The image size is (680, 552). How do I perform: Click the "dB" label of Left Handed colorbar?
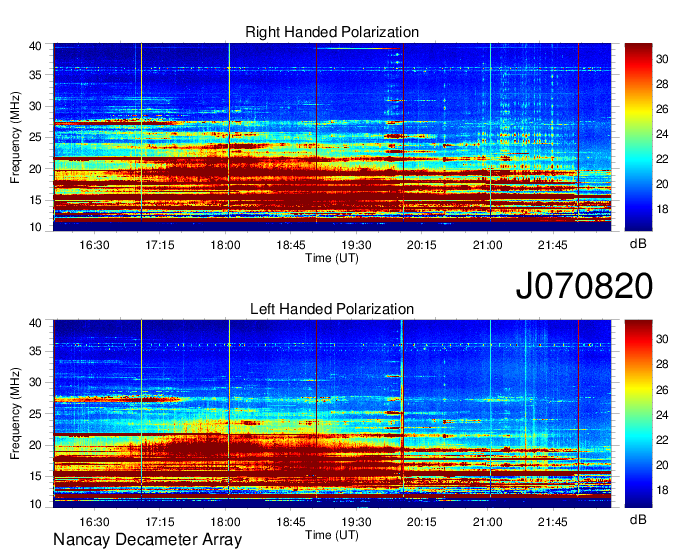(638, 519)
